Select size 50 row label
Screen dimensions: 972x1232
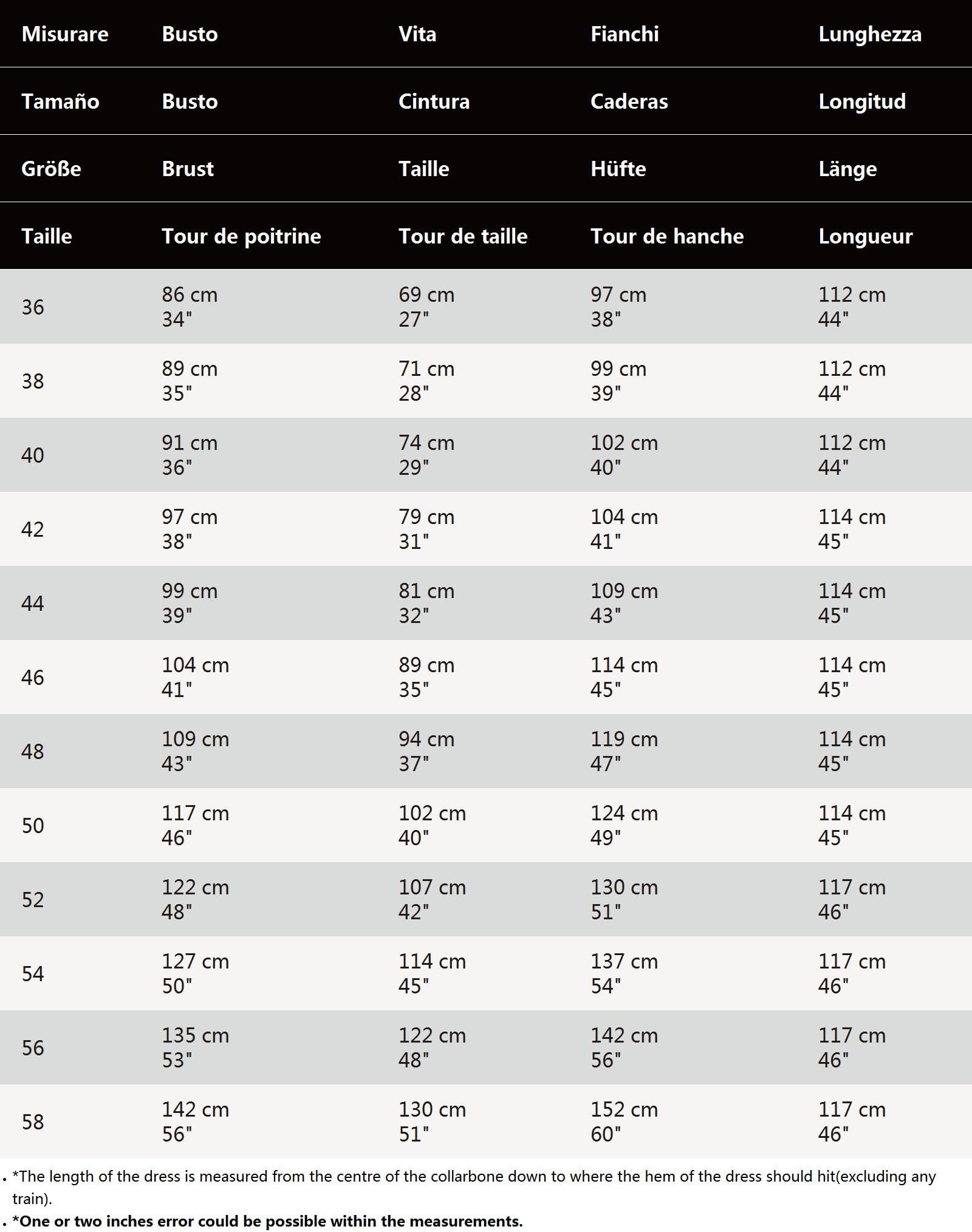click(33, 826)
